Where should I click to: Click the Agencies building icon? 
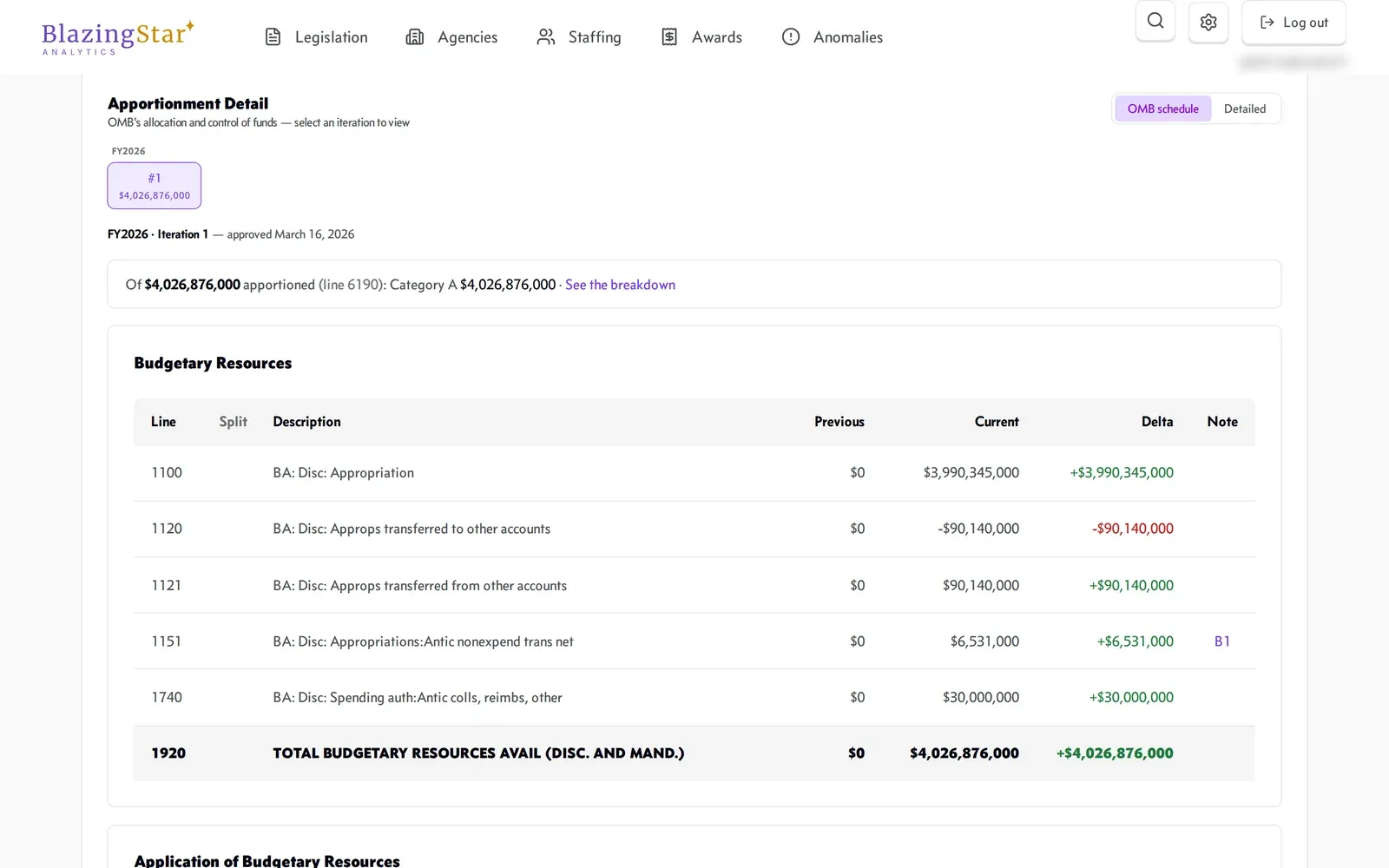pyautogui.click(x=415, y=36)
